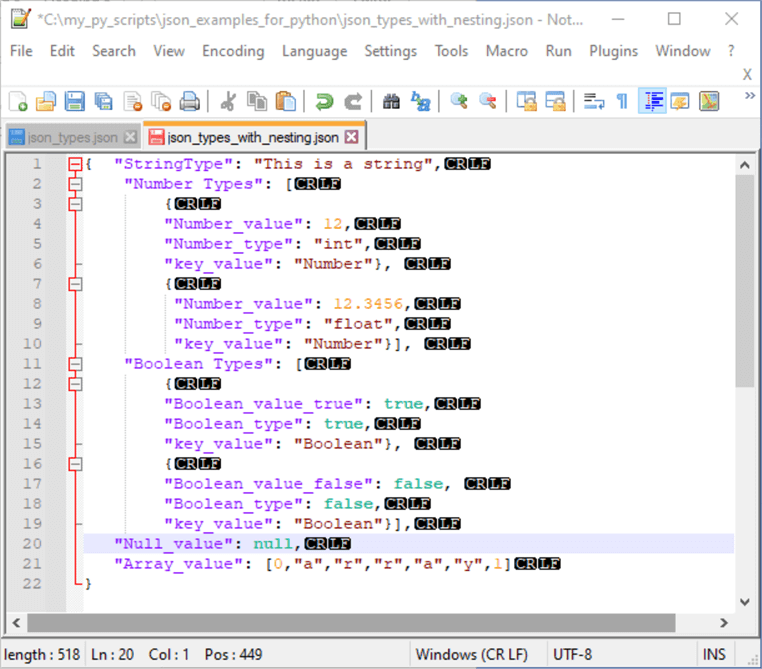Redo edit grey arrow
The height and width of the screenshot is (669, 762).
coord(353,102)
